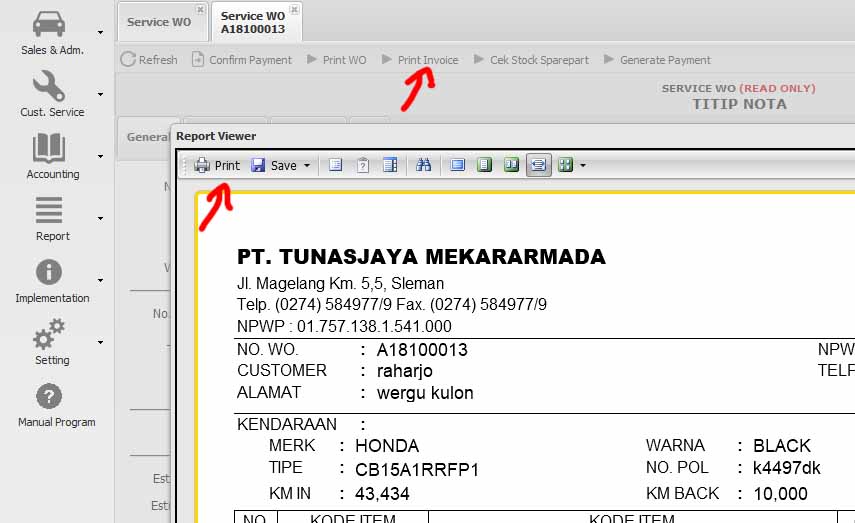The height and width of the screenshot is (523, 855).
Task: Select the Service WO A18100013 tab
Action: pyautogui.click(x=252, y=22)
